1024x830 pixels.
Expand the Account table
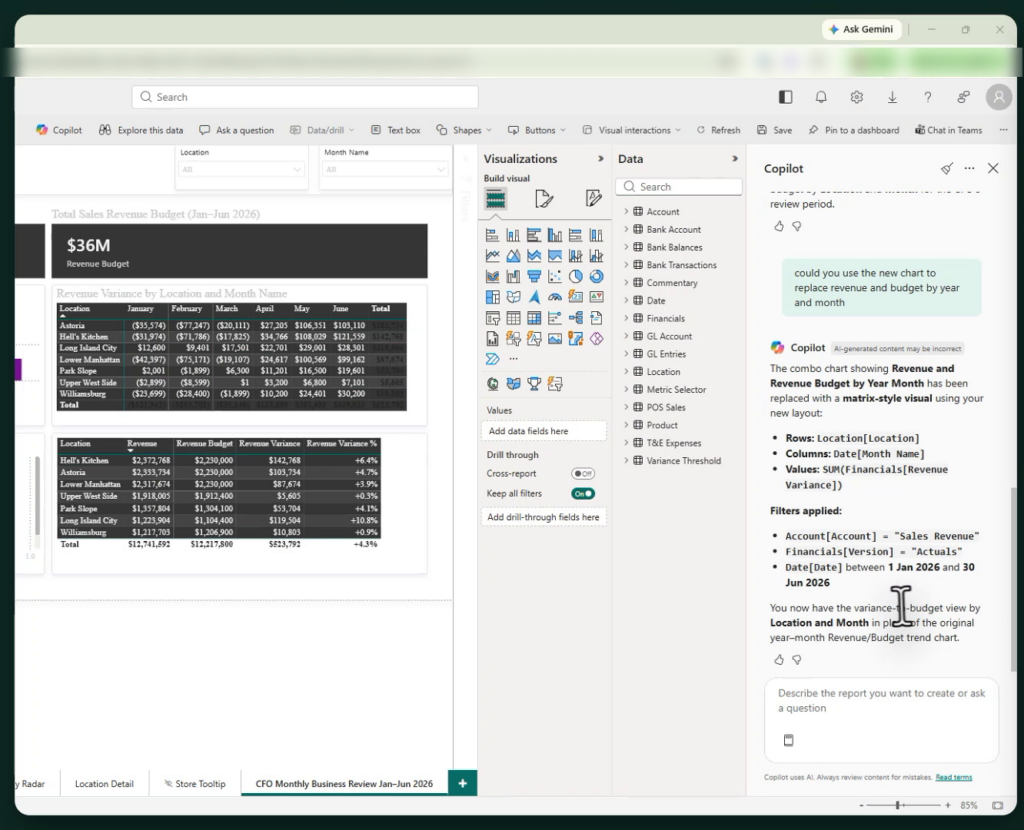pos(626,211)
